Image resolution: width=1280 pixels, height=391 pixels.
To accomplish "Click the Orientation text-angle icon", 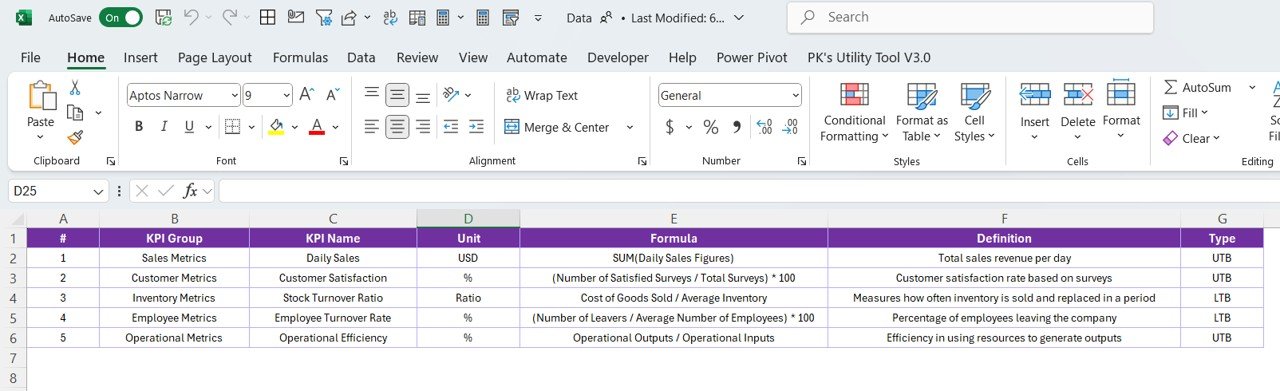I will [451, 95].
